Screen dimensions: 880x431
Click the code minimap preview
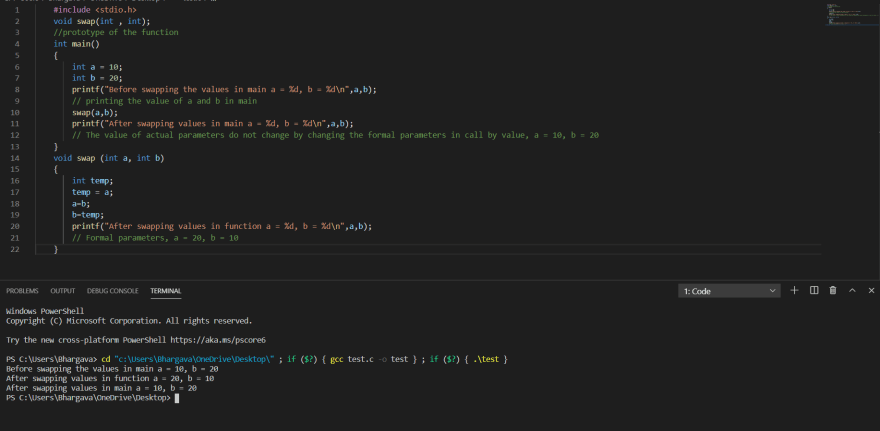[854, 14]
